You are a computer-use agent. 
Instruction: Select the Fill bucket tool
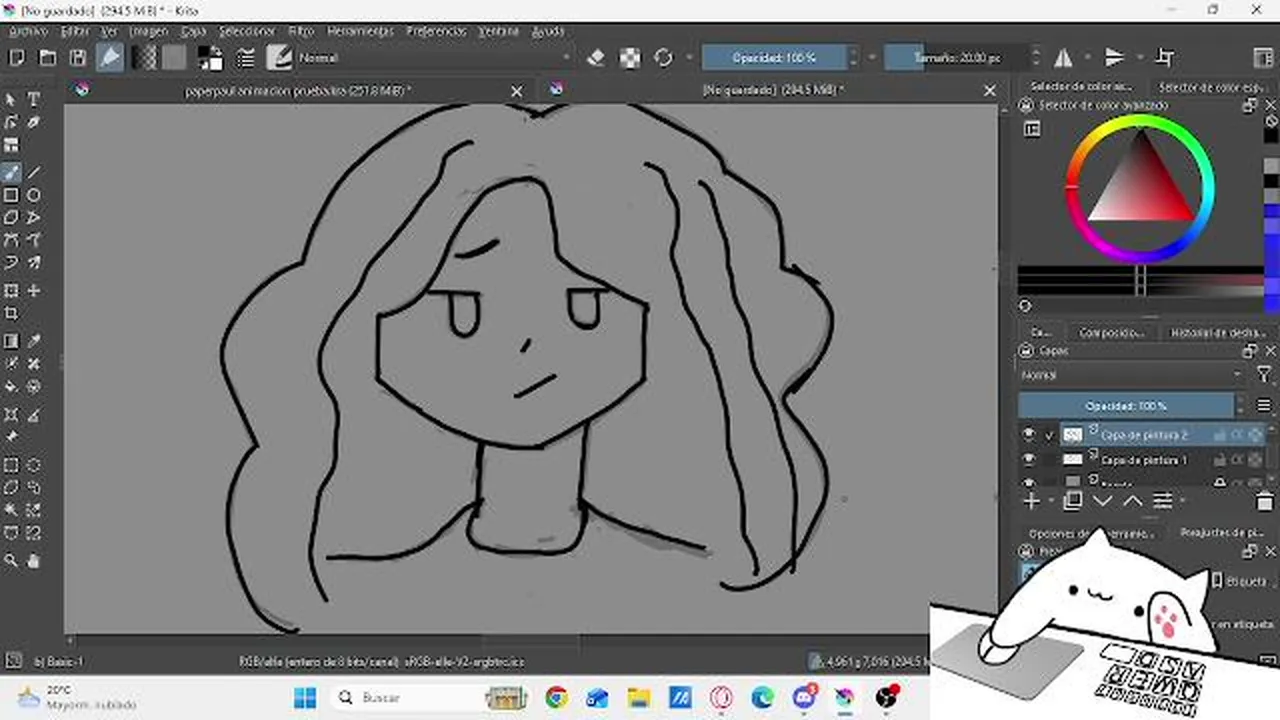pyautogui.click(x=11, y=387)
